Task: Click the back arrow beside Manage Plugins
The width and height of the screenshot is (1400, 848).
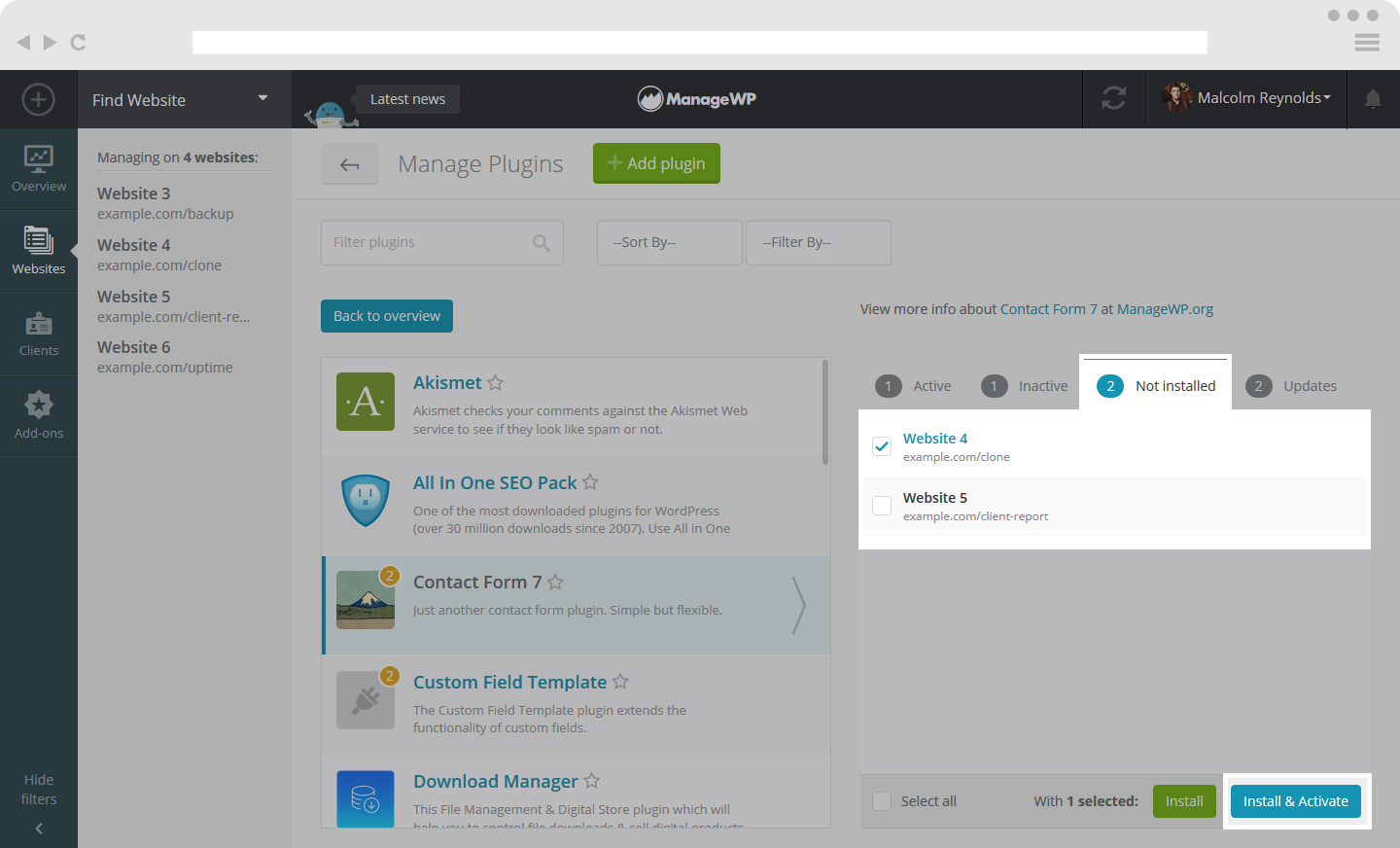Action: coord(350,164)
